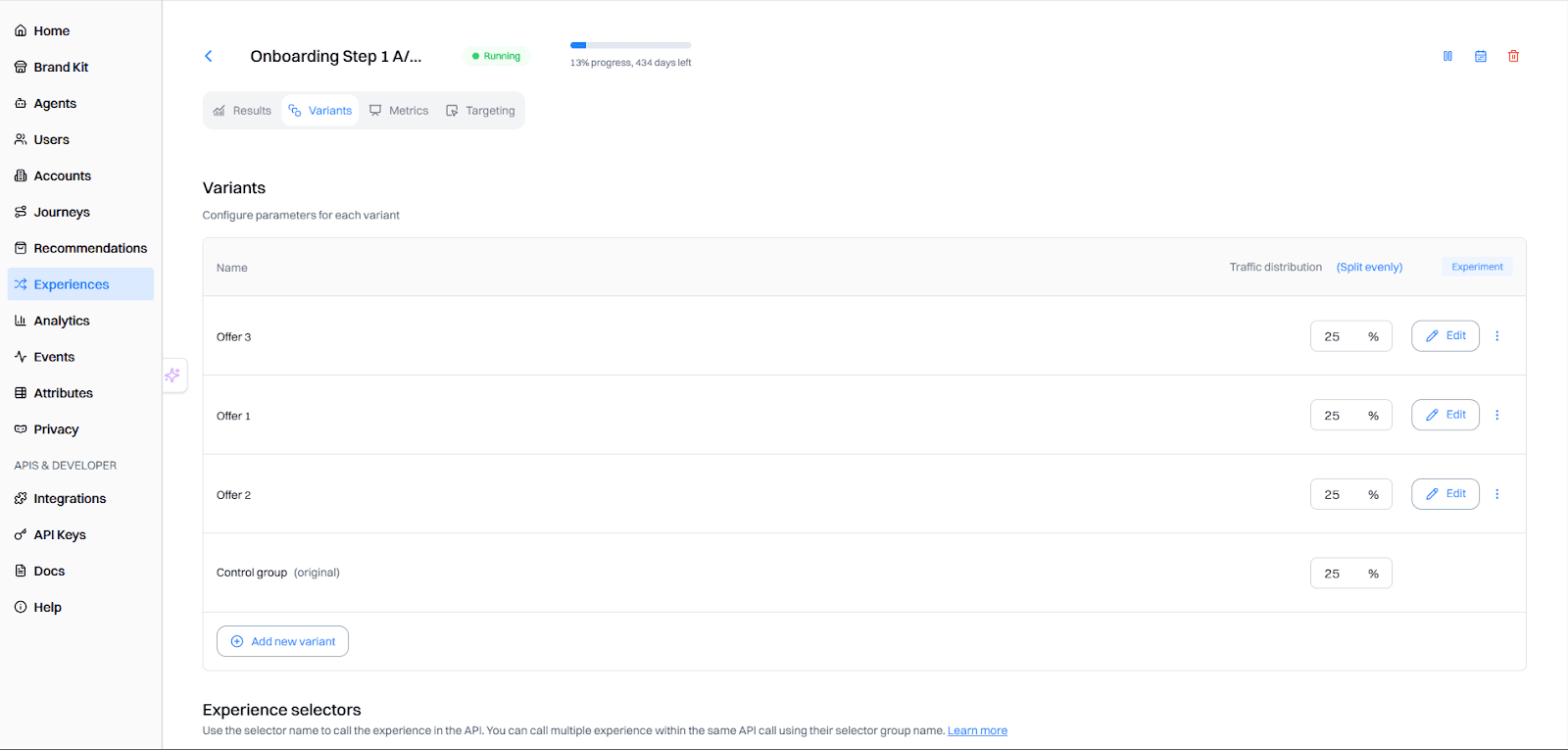Open the Offer 3 kebab menu

point(1496,336)
